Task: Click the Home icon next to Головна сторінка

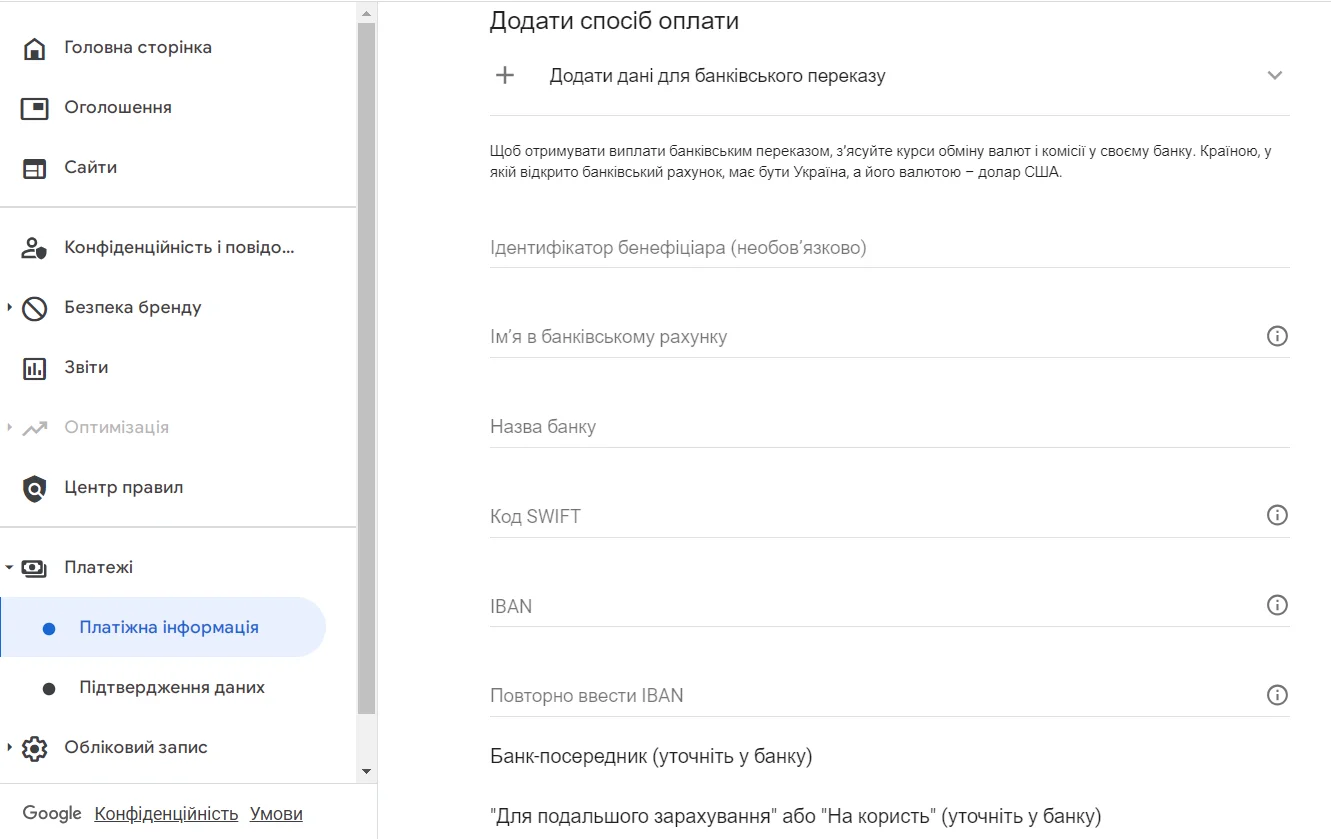Action: click(35, 48)
